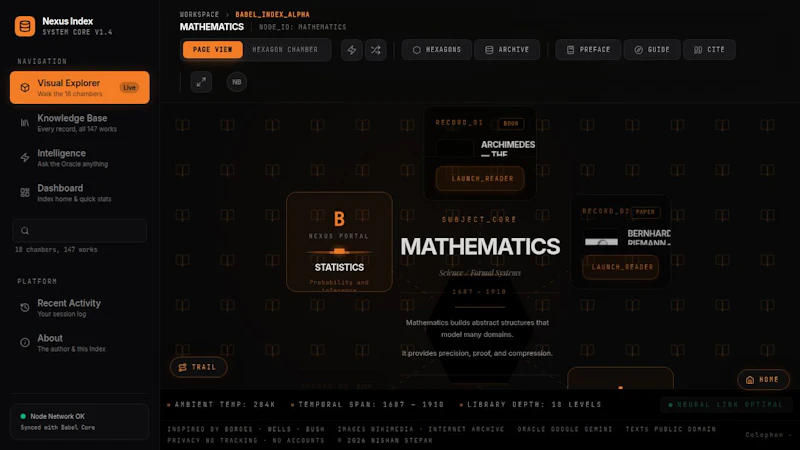Click the Home button house icon
The height and width of the screenshot is (450, 800).
(750, 380)
